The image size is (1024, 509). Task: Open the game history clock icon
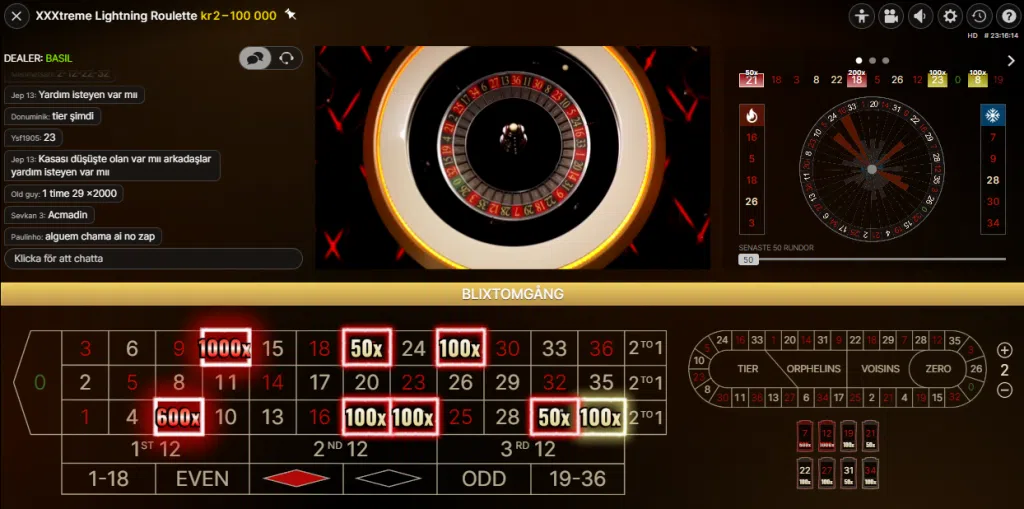click(978, 16)
